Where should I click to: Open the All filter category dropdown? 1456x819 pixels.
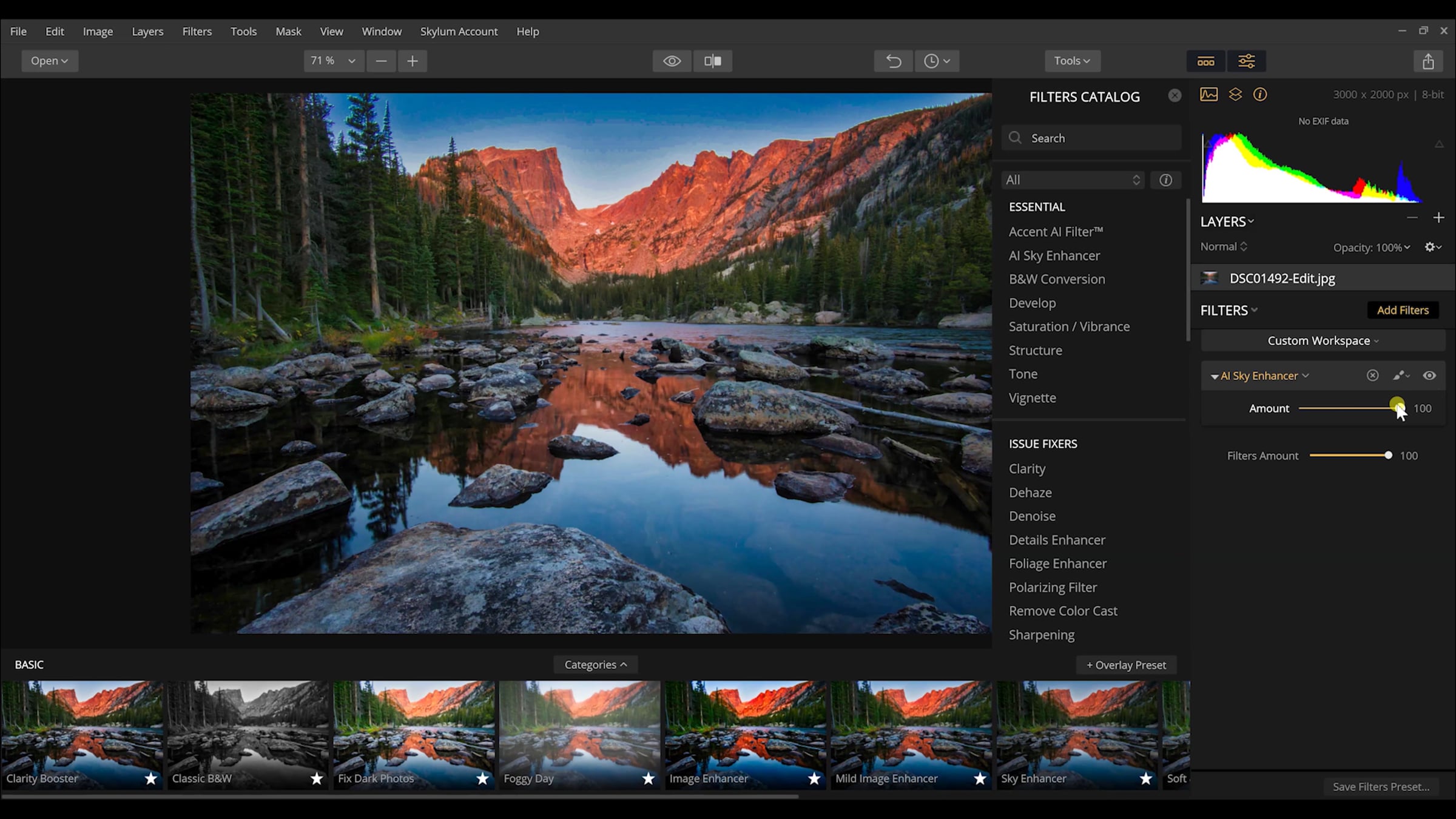coord(1073,180)
